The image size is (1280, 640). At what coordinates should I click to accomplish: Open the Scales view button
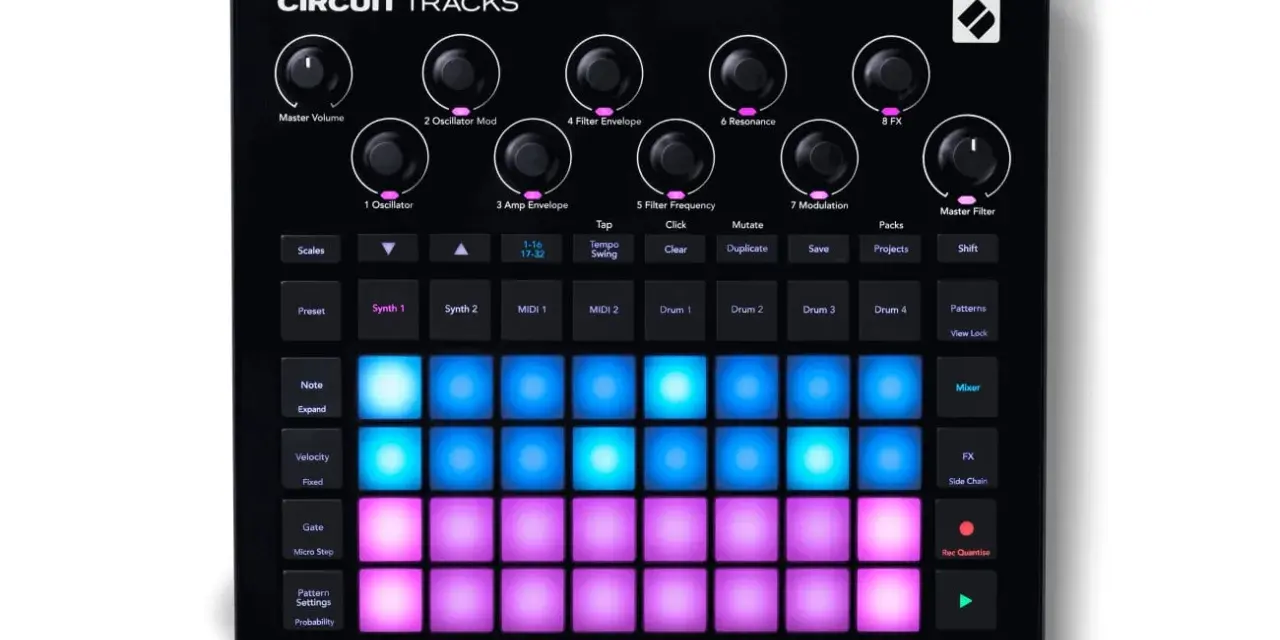tap(311, 249)
